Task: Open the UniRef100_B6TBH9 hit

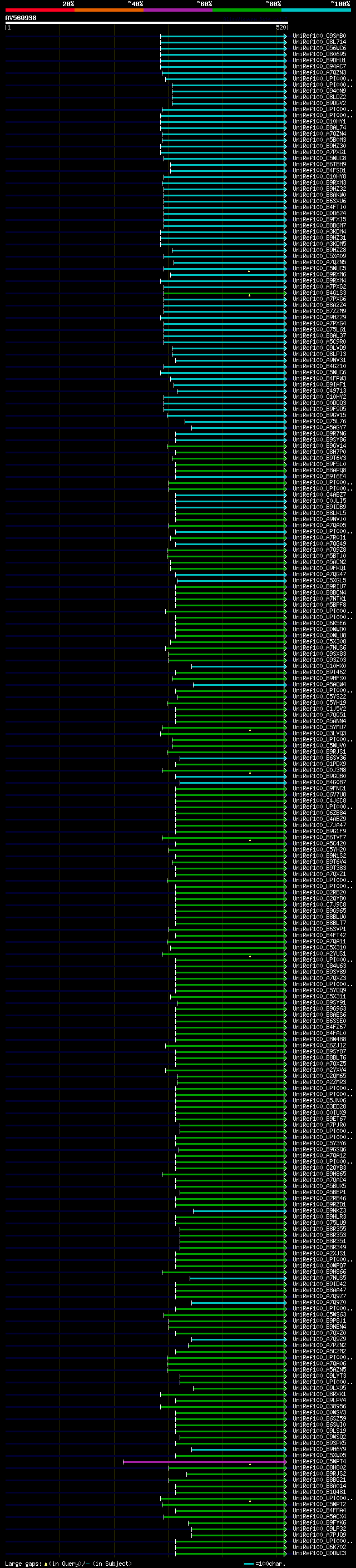Action: click(319, 164)
